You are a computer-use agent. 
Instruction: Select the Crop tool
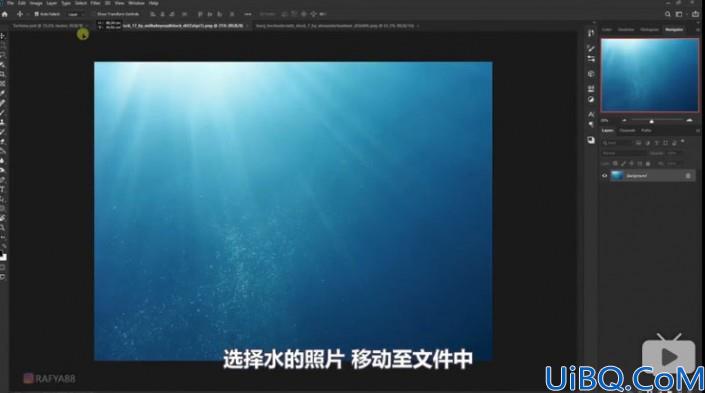point(2,74)
